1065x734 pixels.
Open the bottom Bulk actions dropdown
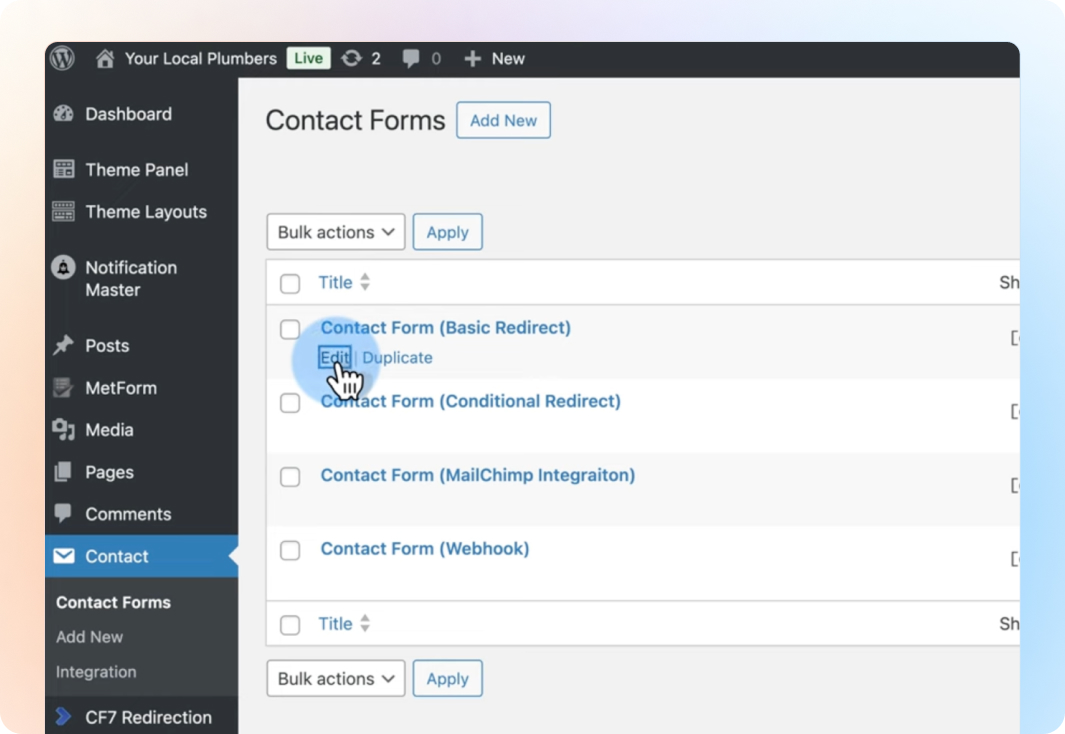[x=336, y=678]
